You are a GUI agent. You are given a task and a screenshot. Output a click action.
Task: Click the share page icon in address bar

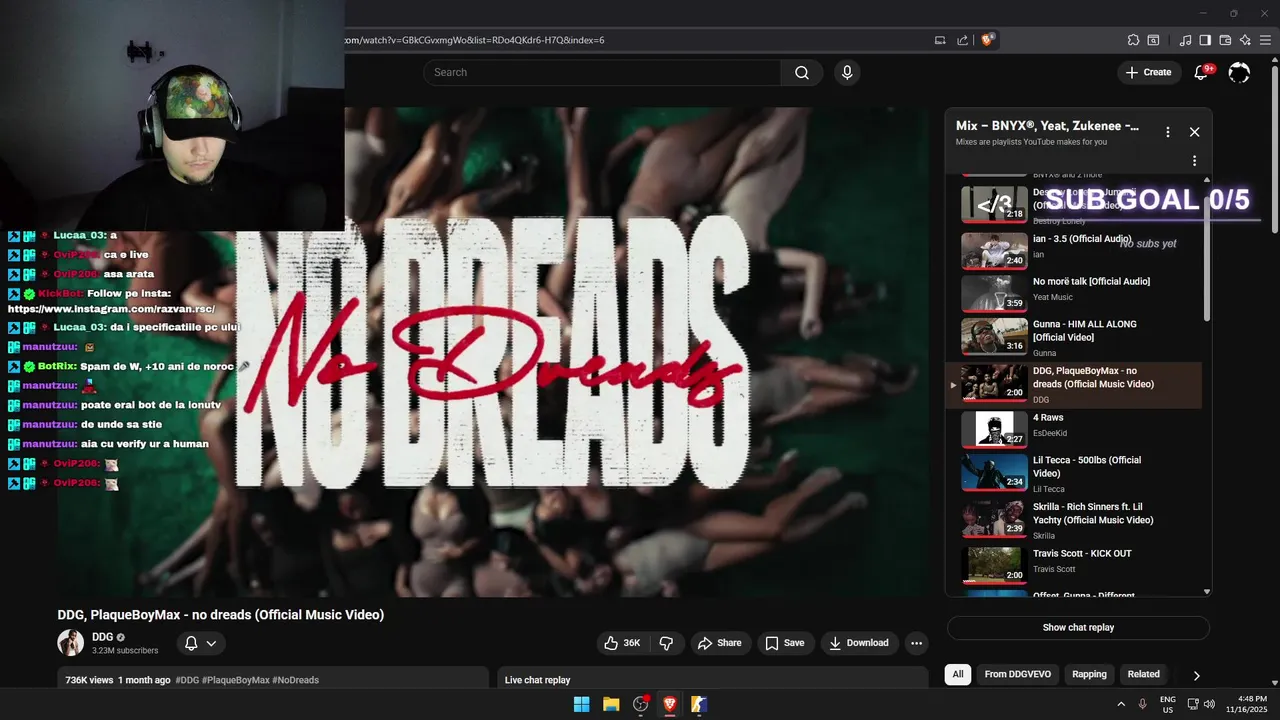click(x=962, y=40)
